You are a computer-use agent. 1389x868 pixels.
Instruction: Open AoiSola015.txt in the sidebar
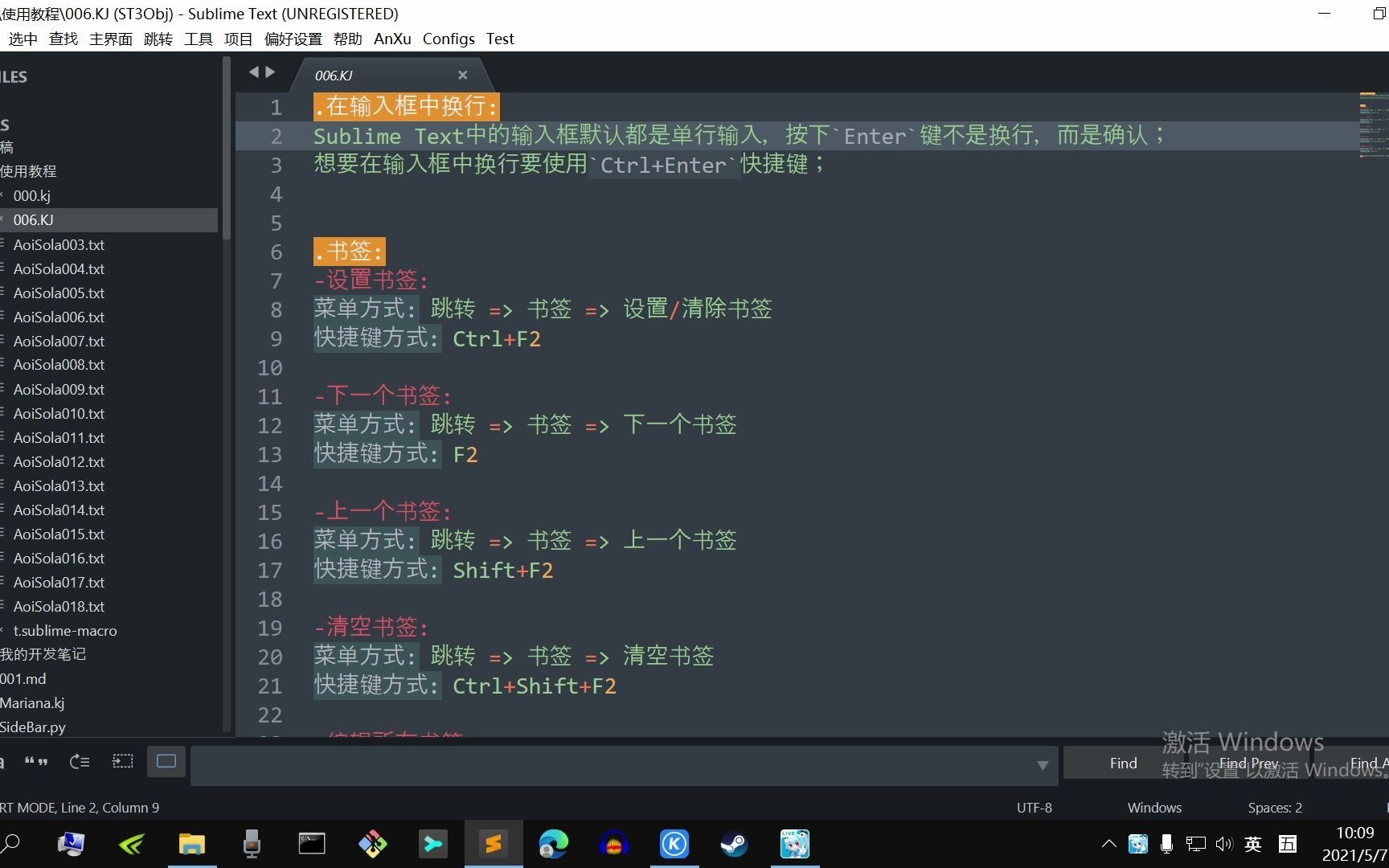(x=109, y=534)
